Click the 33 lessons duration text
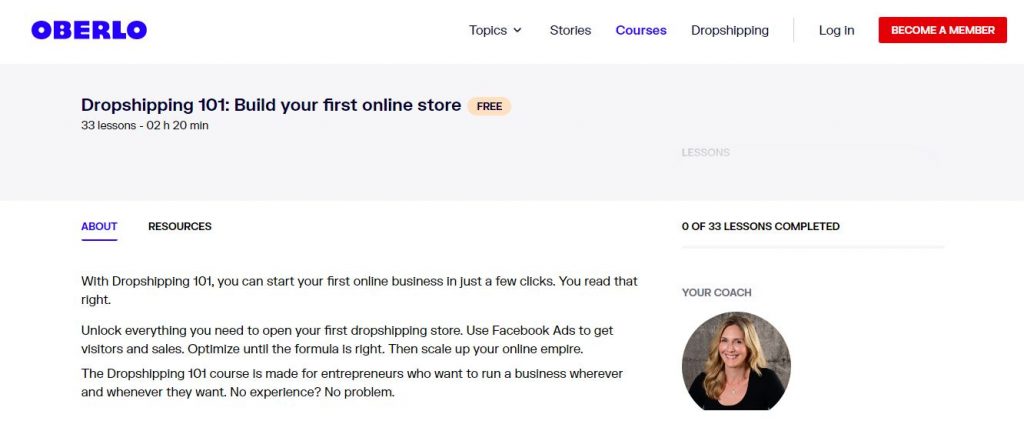Viewport: 1024px width, 421px height. click(x=145, y=126)
